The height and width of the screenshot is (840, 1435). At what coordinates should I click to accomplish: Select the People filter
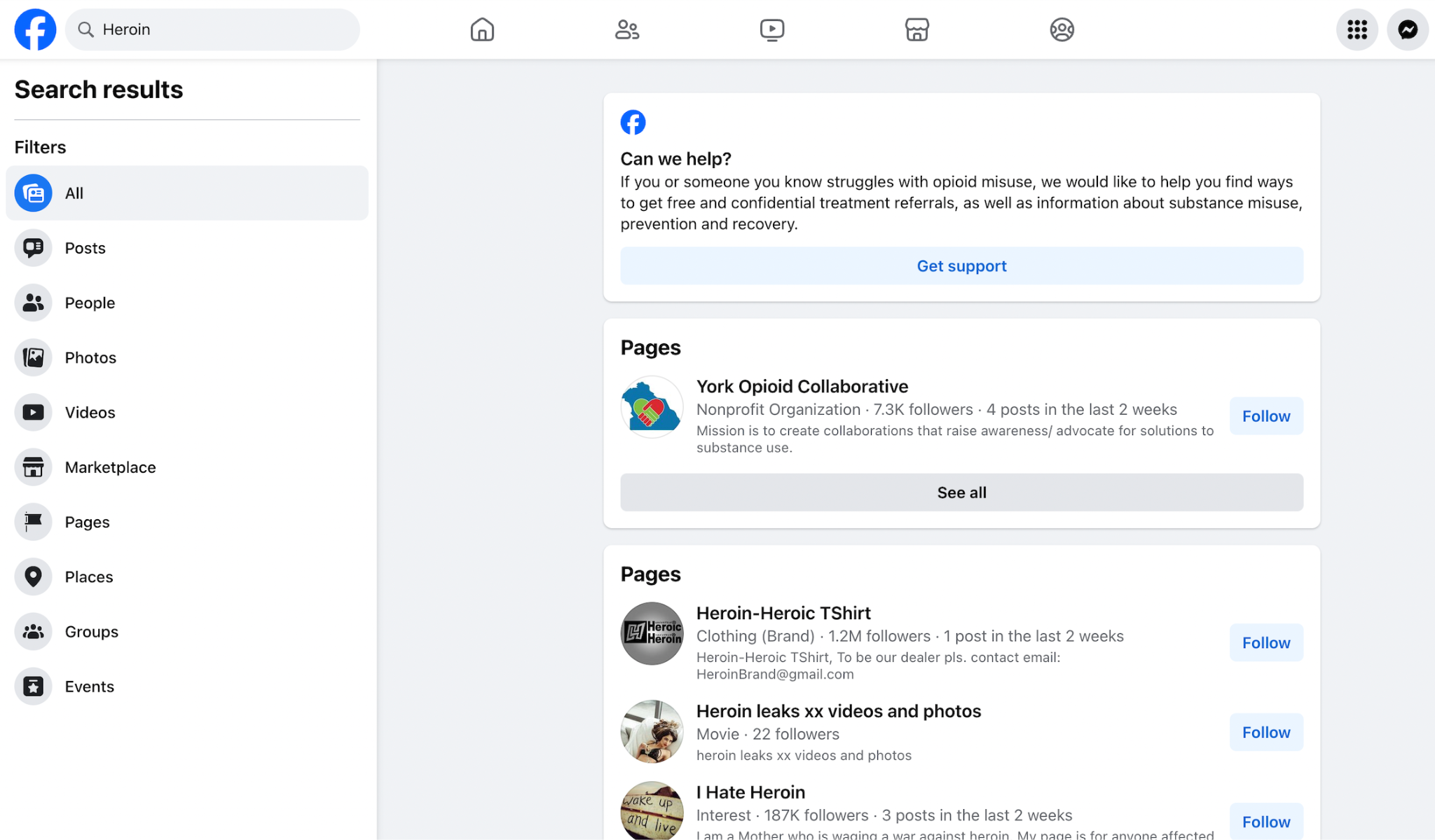(x=90, y=303)
